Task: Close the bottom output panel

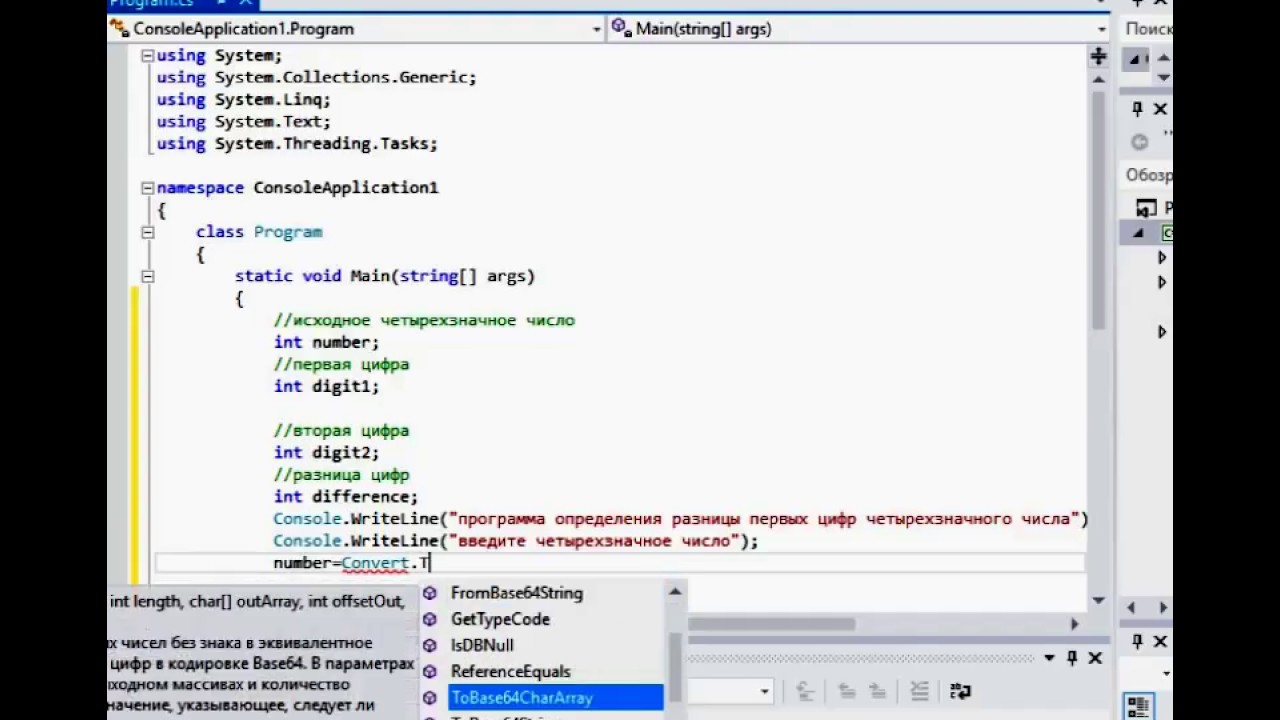Action: point(1095,658)
